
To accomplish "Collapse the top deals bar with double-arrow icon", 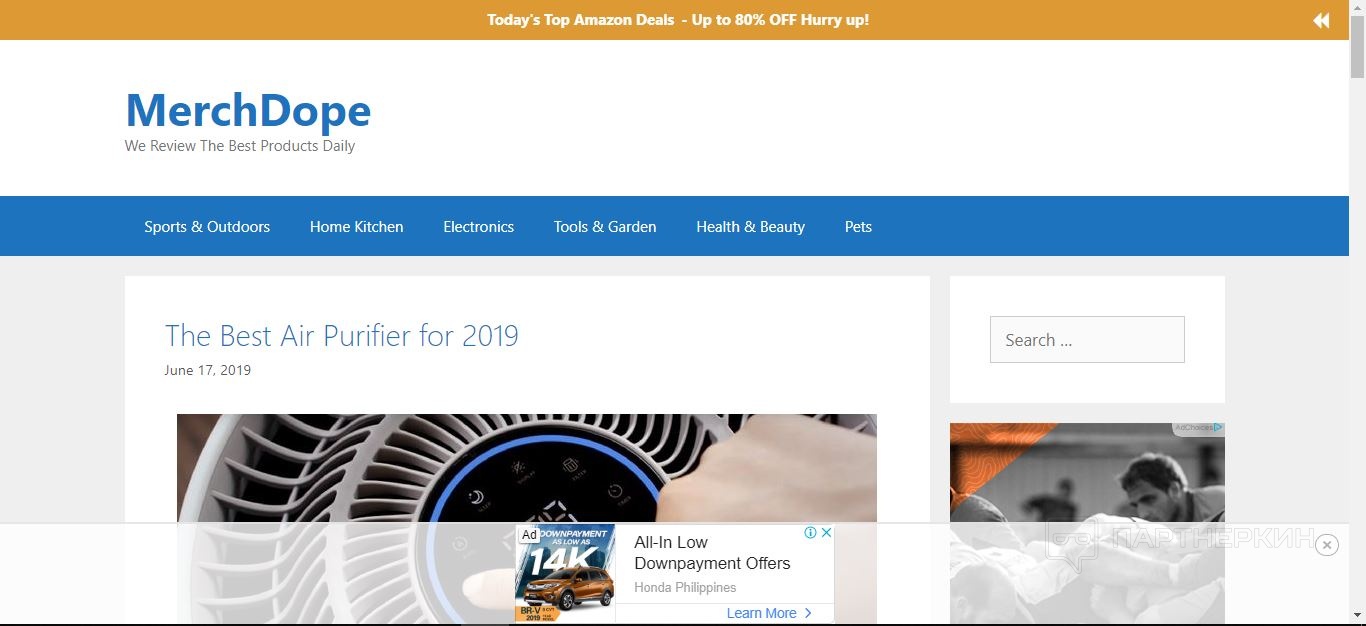I will click(1321, 20).
